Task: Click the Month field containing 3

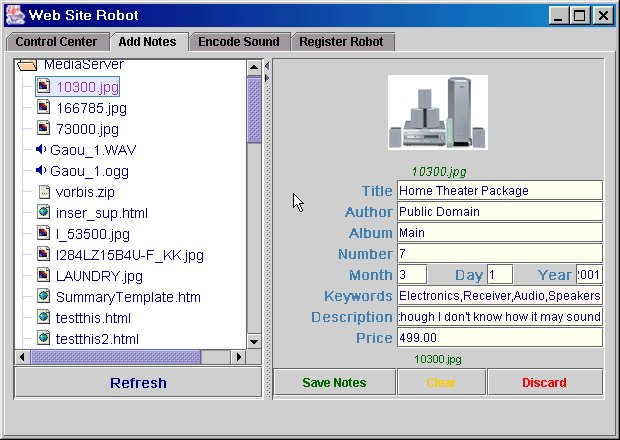Action: 412,274
